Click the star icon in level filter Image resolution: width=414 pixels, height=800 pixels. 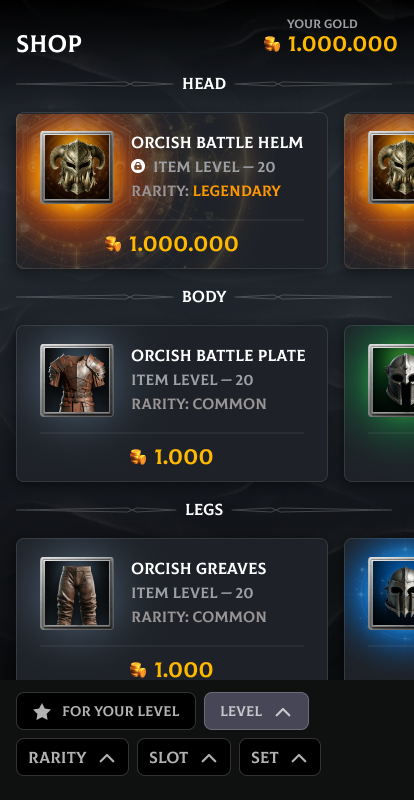pyautogui.click(x=42, y=711)
